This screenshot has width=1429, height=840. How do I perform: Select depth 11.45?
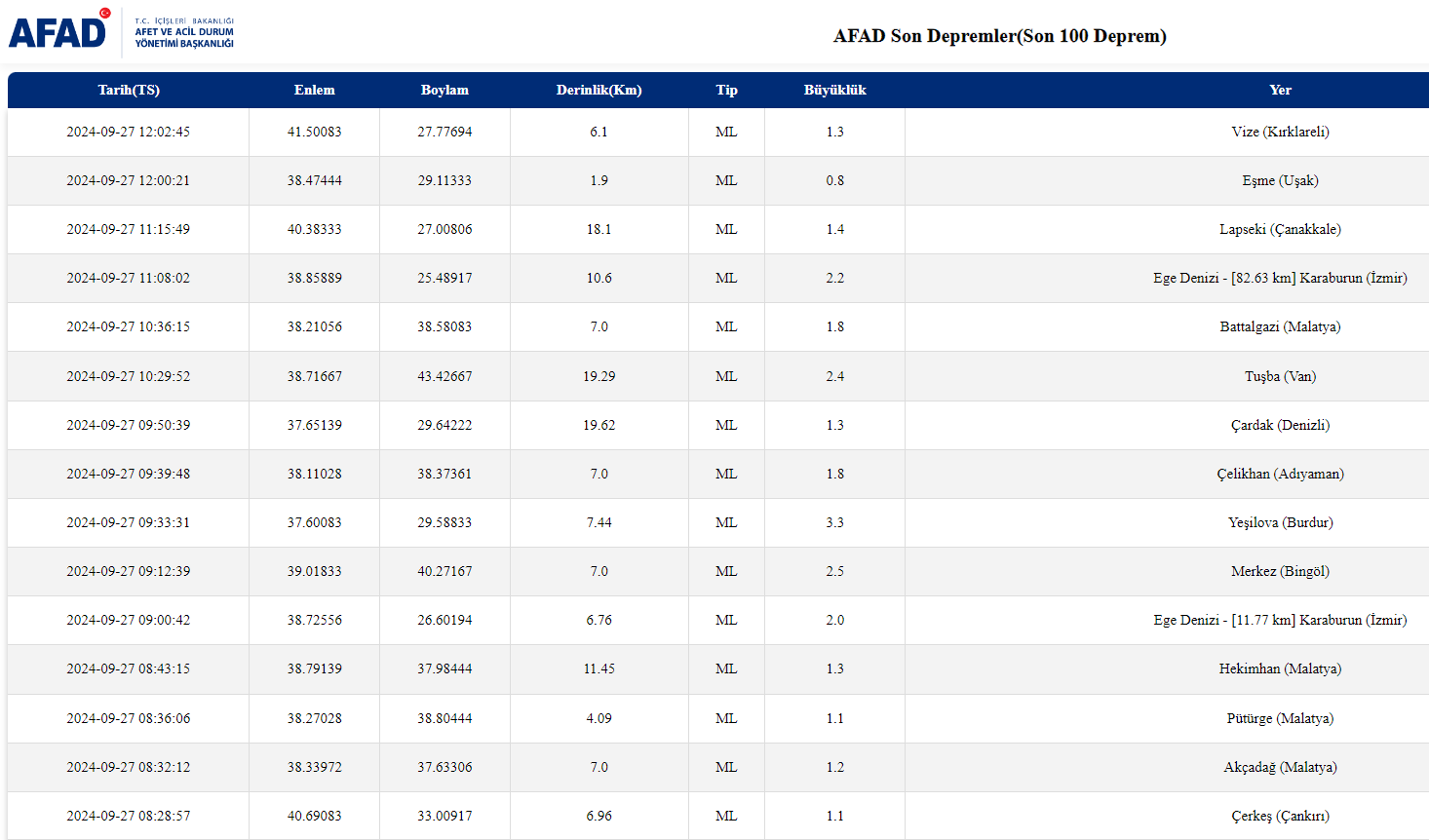tap(599, 668)
